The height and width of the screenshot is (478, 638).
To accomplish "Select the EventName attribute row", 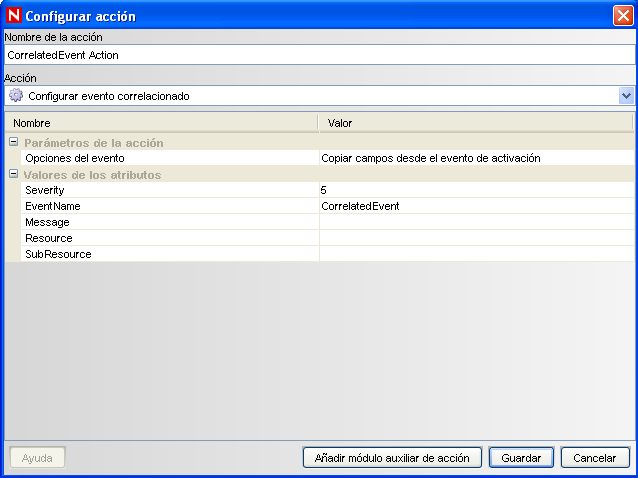I will pyautogui.click(x=328, y=206).
